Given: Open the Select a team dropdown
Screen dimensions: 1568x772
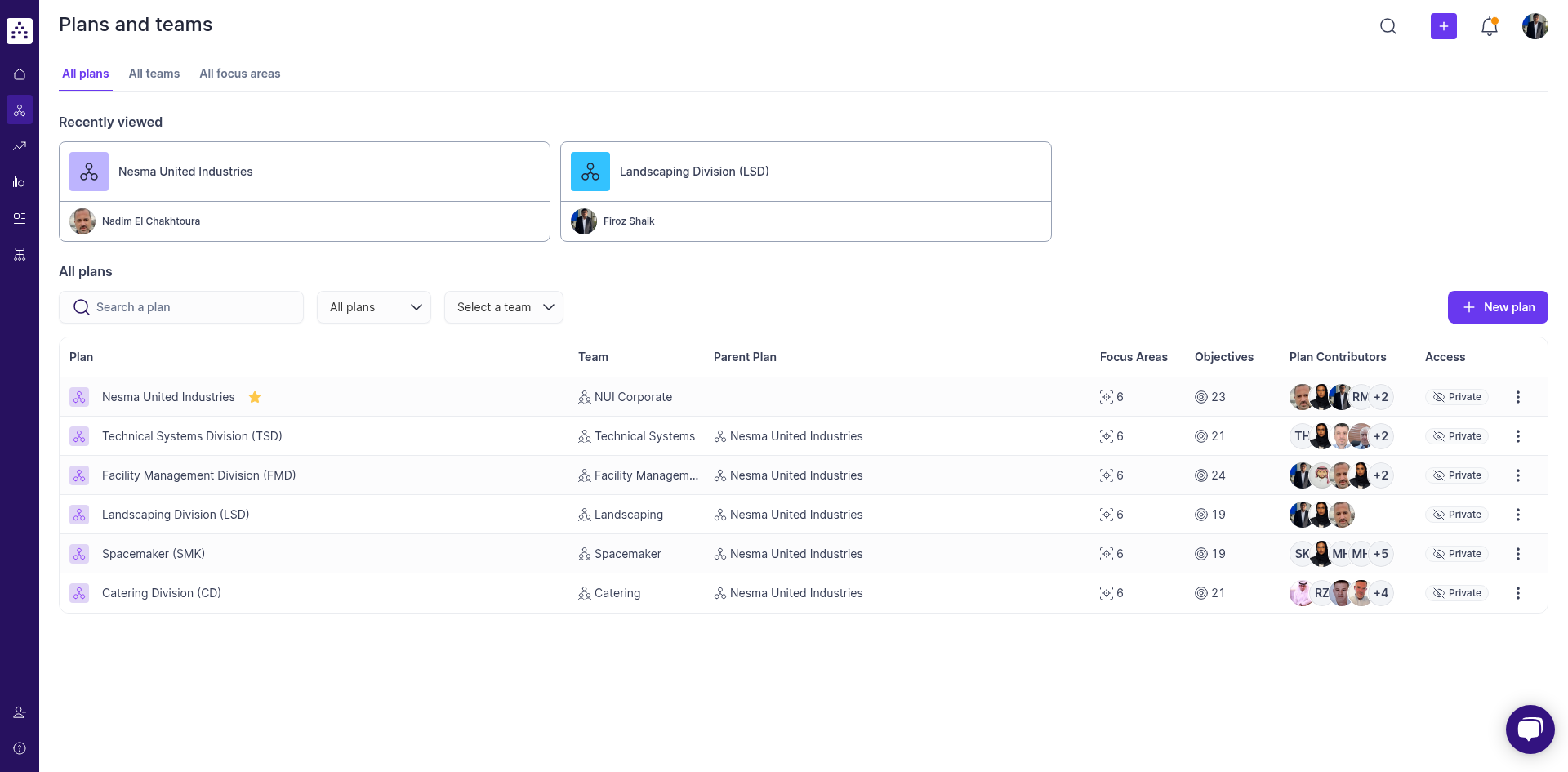Looking at the screenshot, I should click(x=503, y=307).
